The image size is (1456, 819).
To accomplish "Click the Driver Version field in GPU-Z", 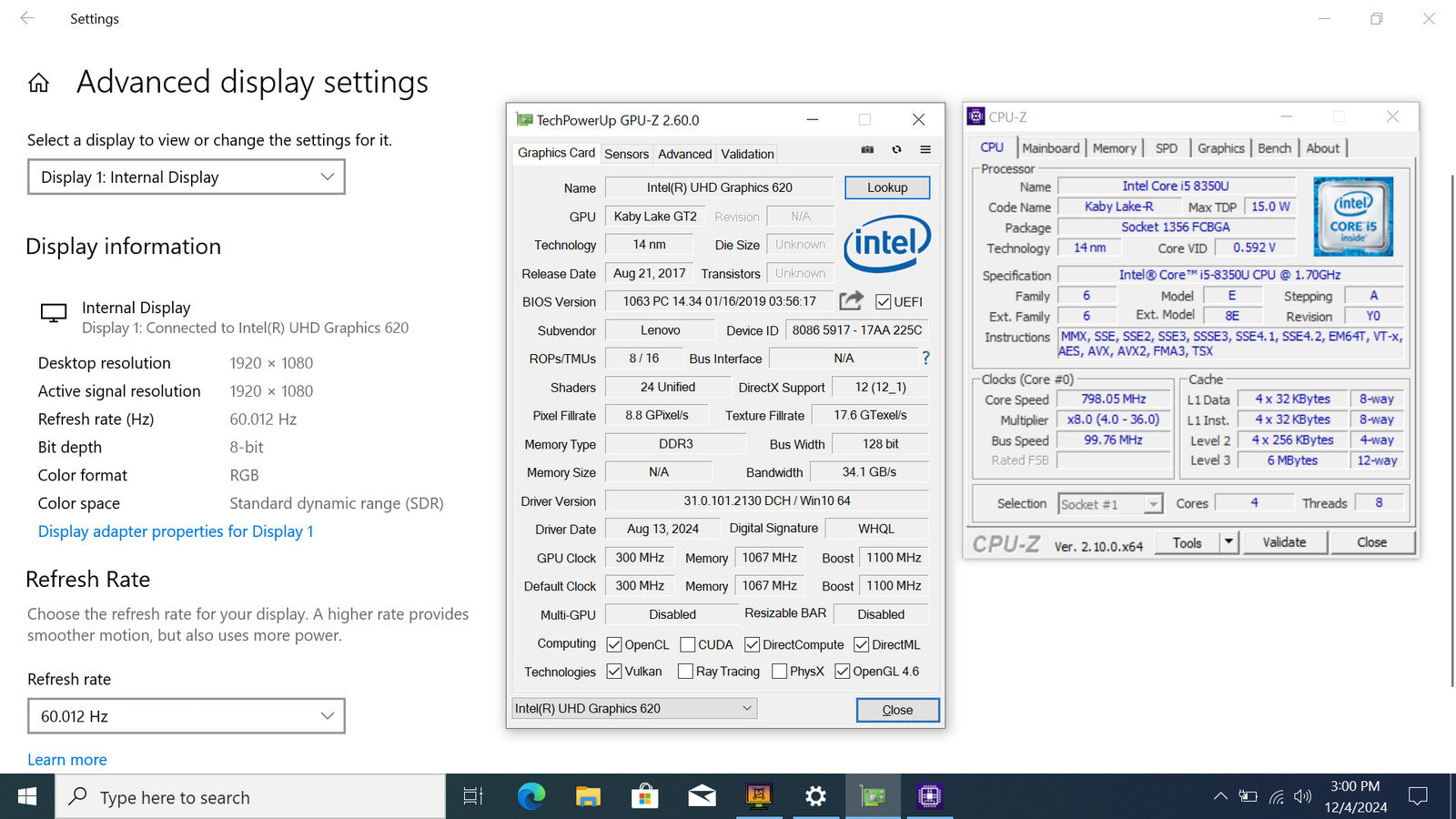I will [767, 500].
